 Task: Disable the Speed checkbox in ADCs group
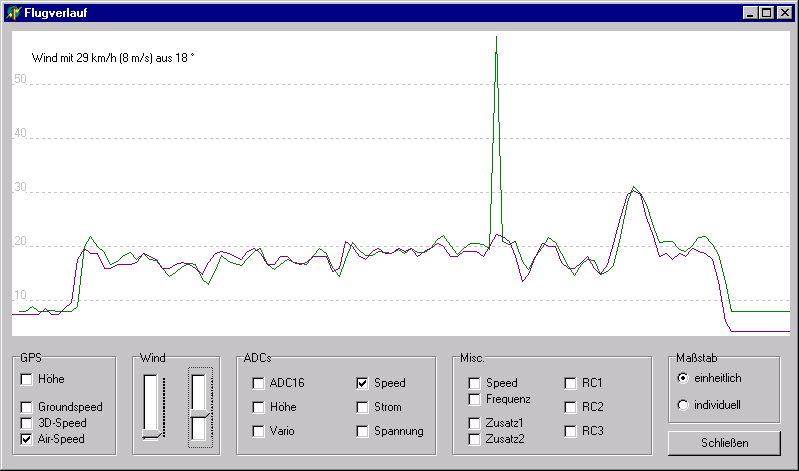[x=363, y=383]
